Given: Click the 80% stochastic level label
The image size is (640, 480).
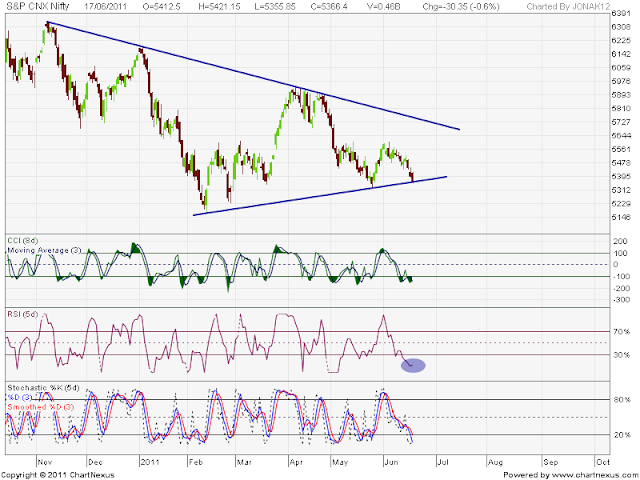Looking at the screenshot, I should coord(621,400).
